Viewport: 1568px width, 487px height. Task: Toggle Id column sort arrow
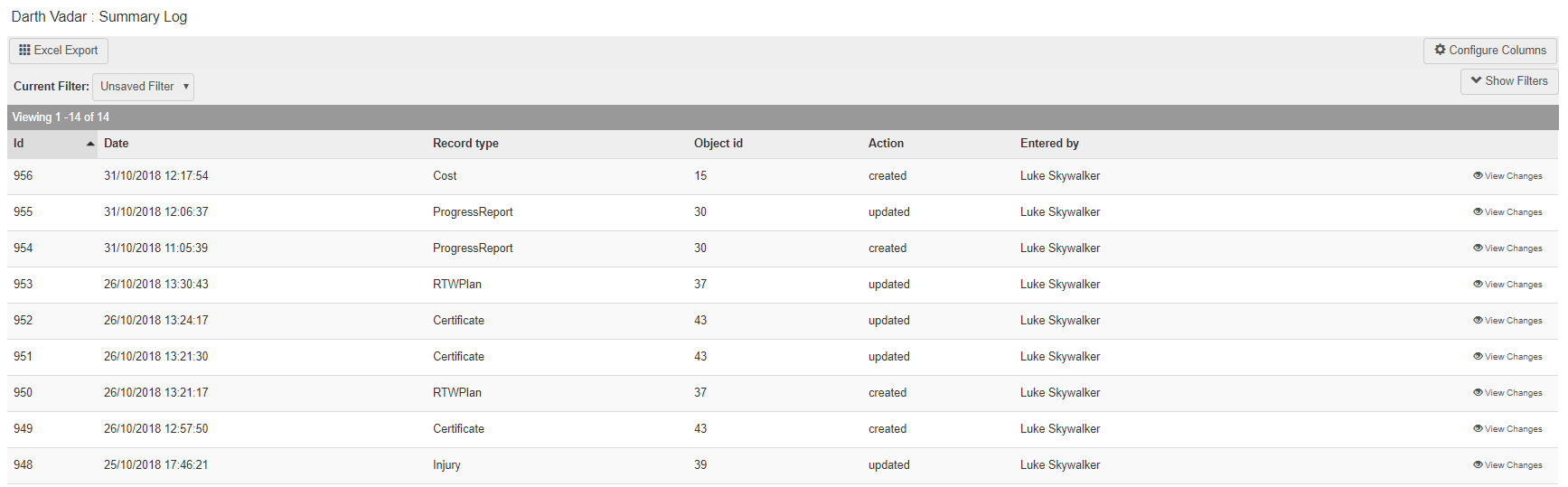(90, 144)
